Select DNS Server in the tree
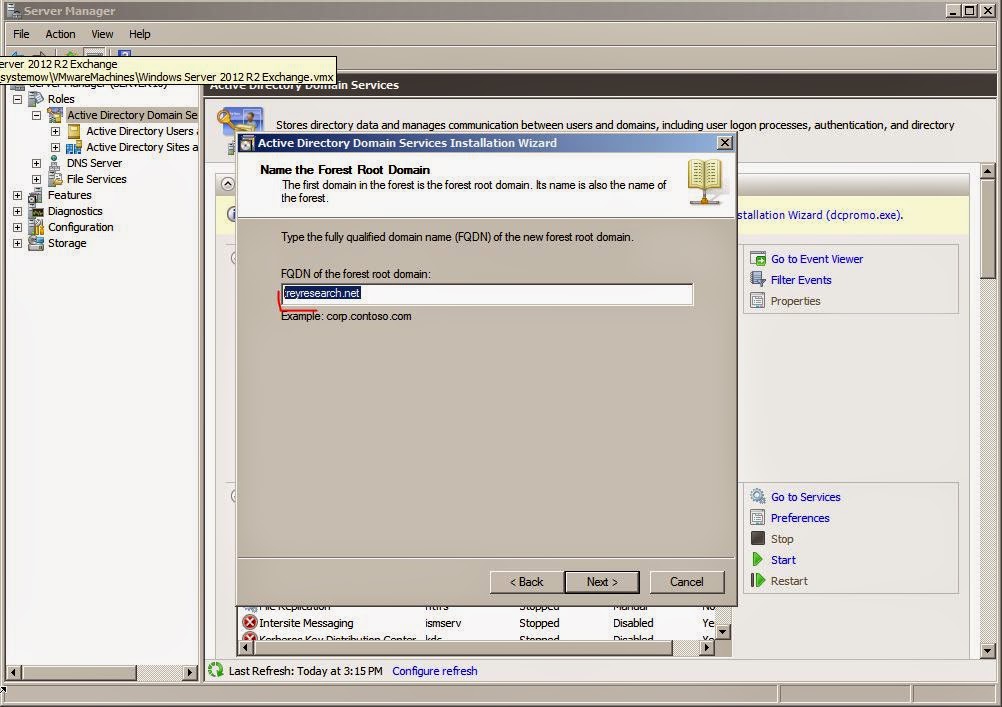 click(x=94, y=163)
